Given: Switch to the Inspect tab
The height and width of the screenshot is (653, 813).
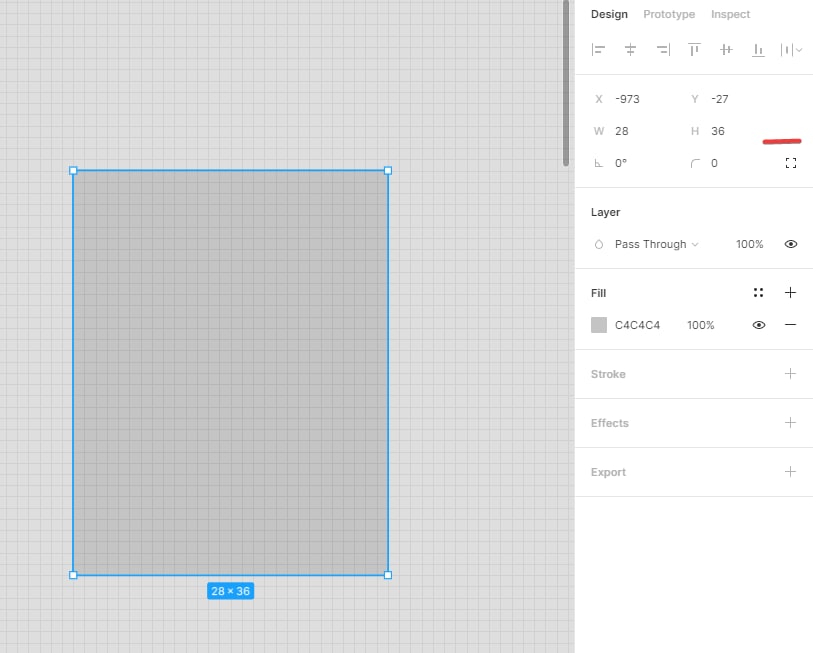Looking at the screenshot, I should pos(730,15).
